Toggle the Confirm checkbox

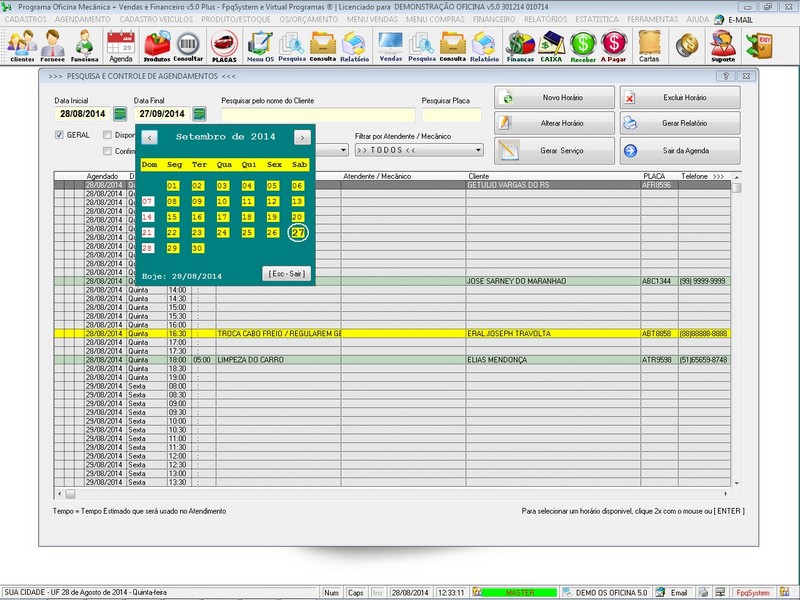point(107,151)
